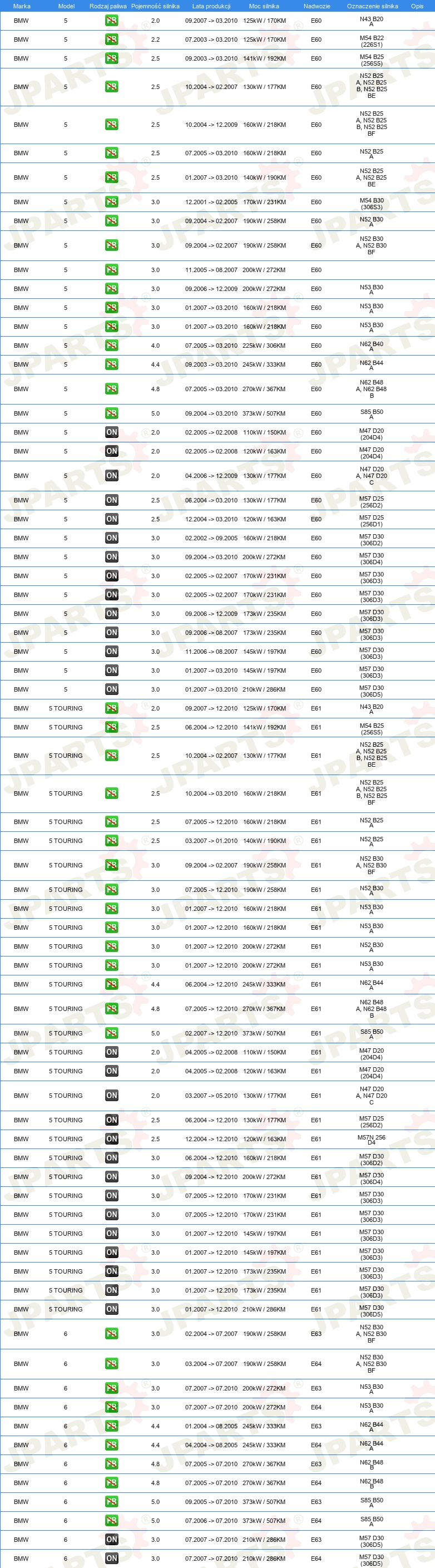Select date range '11.2006 -> 08.2007'
Image resolution: width=435 pixels, height=1568 pixels.
pos(211,652)
